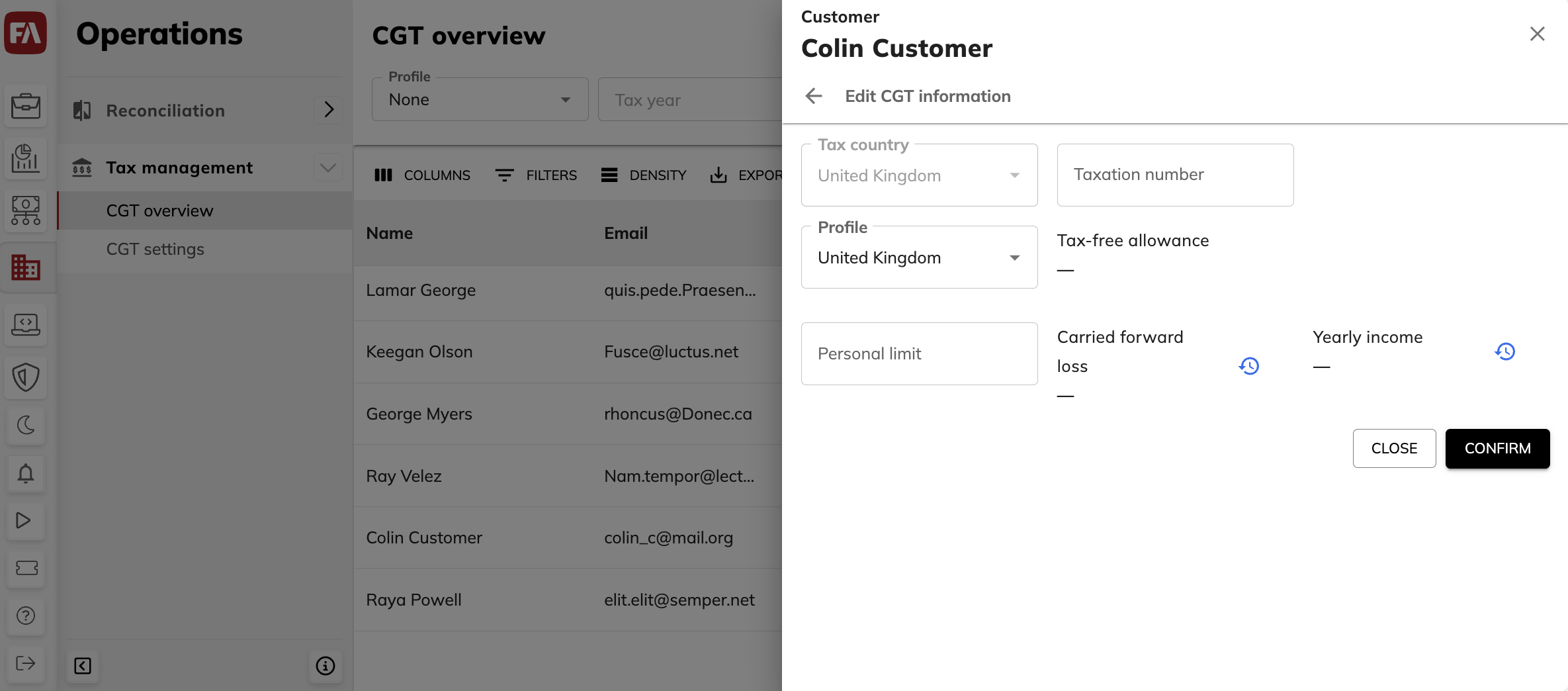The height and width of the screenshot is (691, 1568).
Task: Open the shield security sidebar icon
Action: pos(26,377)
